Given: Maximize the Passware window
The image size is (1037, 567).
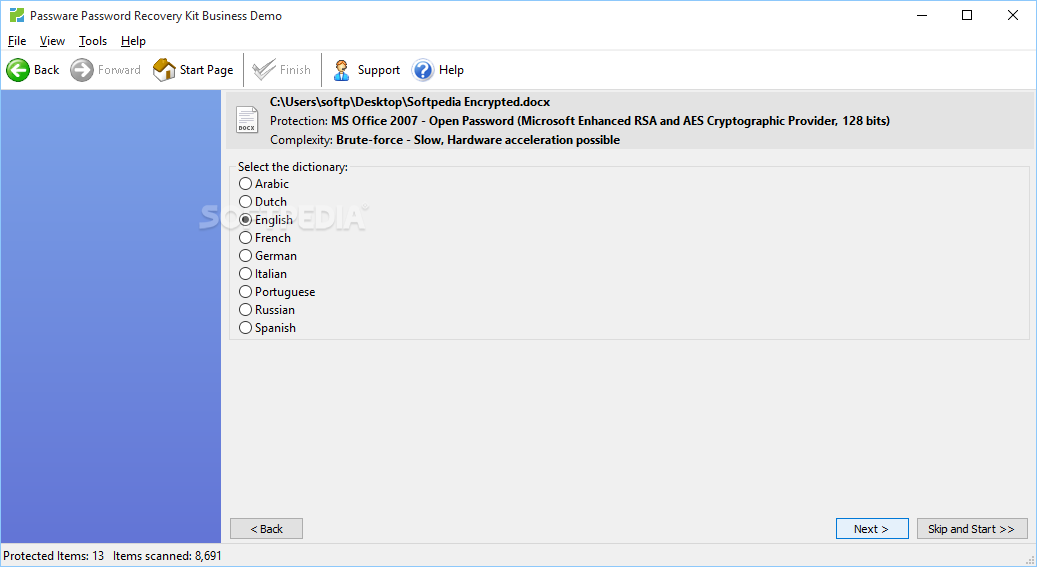Looking at the screenshot, I should 967,15.
